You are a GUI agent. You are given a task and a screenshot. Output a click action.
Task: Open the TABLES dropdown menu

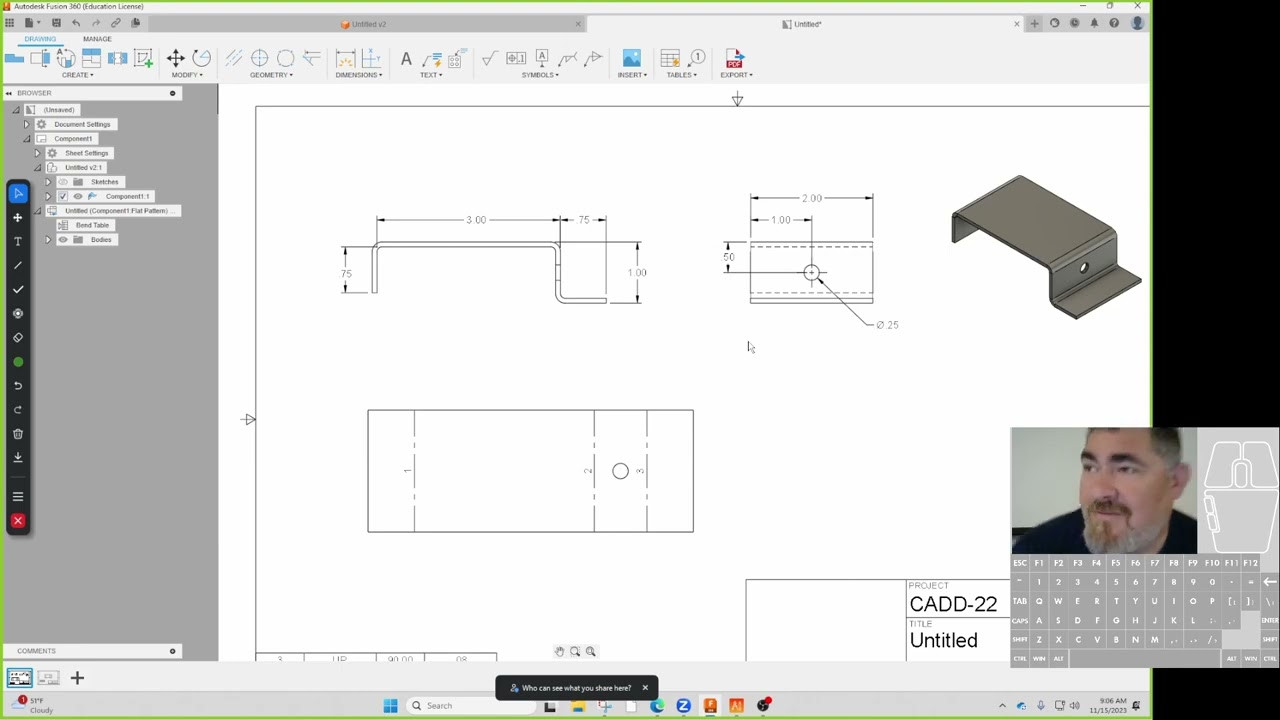click(682, 75)
